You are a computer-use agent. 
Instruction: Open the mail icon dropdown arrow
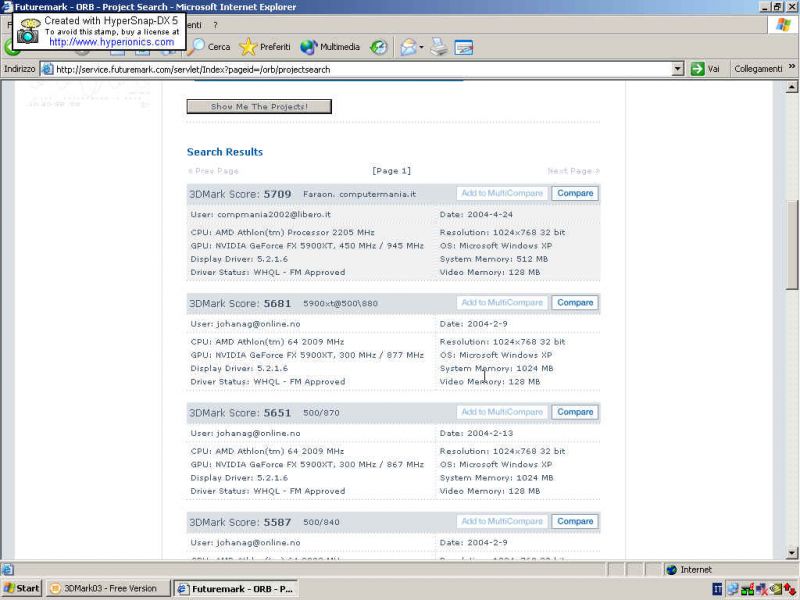[421, 47]
